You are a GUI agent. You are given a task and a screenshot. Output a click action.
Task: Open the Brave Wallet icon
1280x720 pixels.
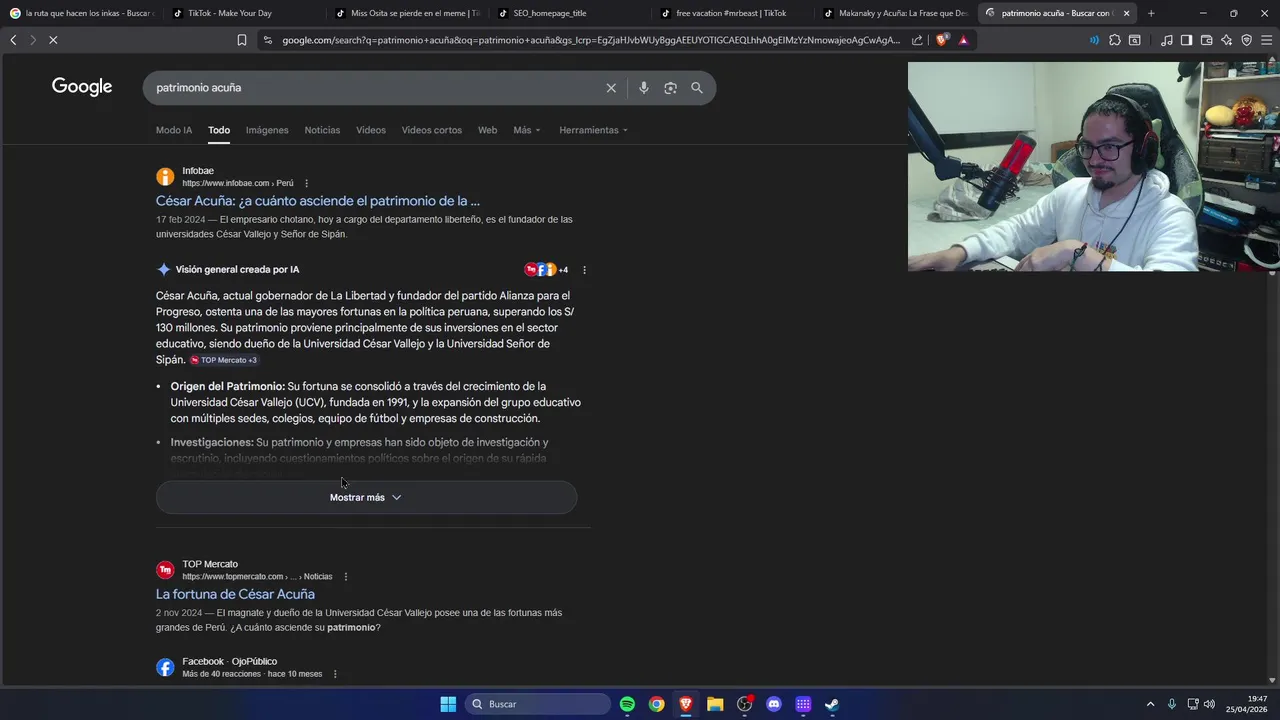click(1206, 40)
